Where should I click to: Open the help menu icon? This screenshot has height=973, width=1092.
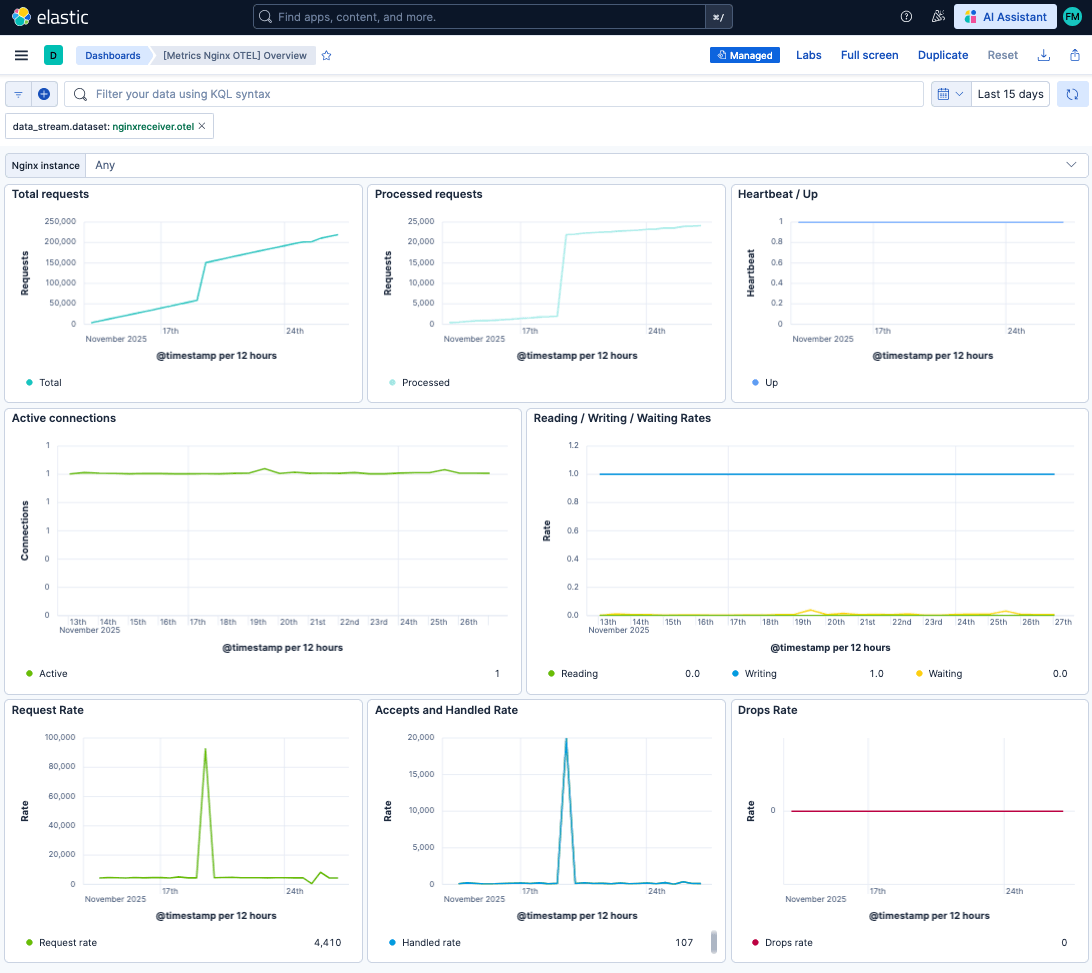[906, 17]
